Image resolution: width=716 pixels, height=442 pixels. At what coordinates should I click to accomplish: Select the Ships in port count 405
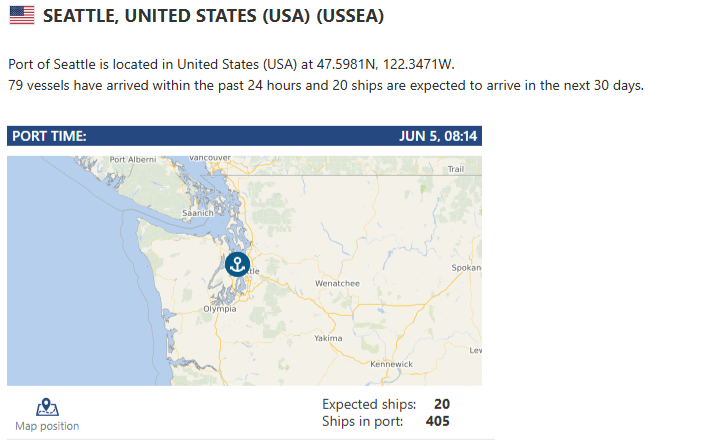pyautogui.click(x=437, y=421)
